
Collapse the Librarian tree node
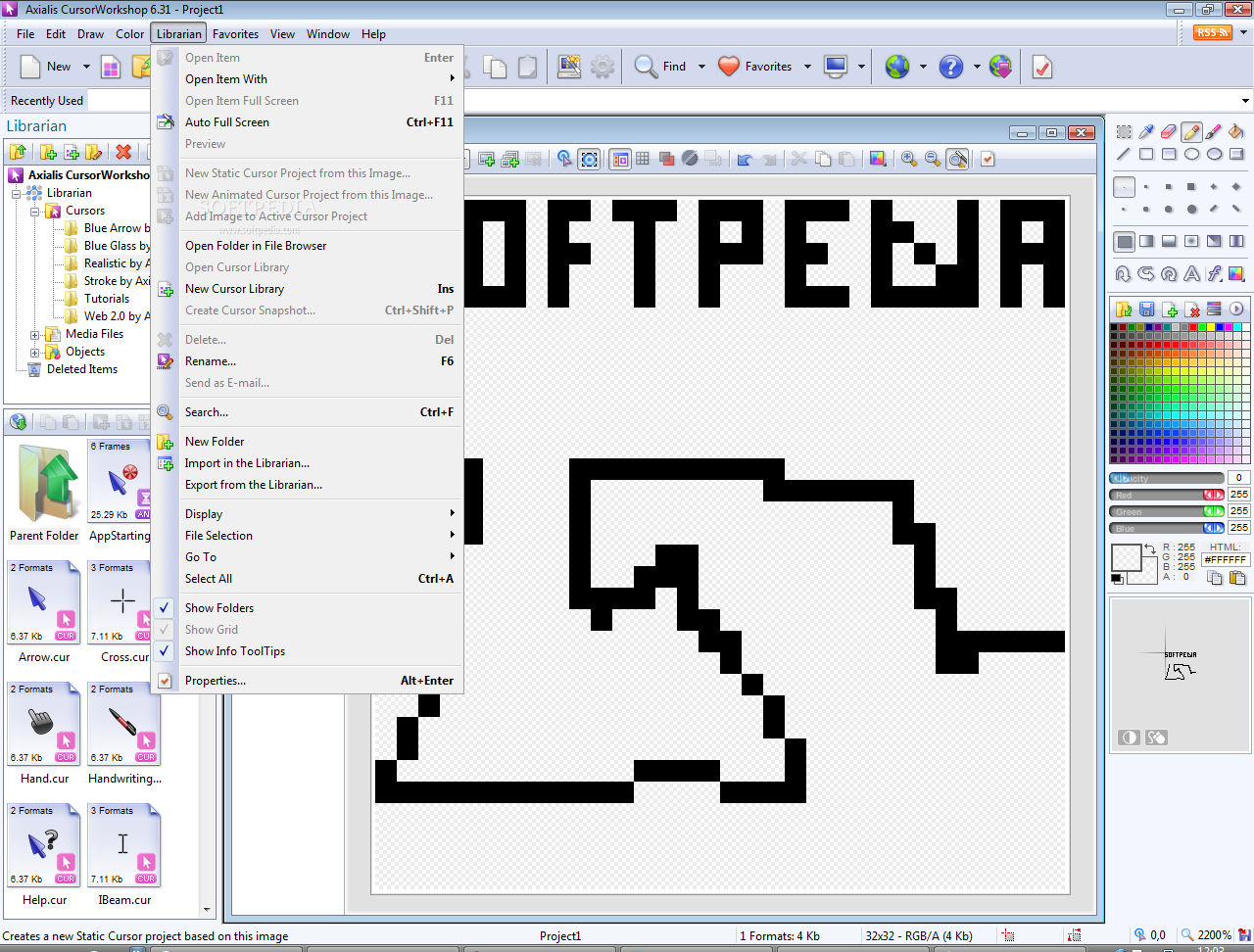[17, 193]
